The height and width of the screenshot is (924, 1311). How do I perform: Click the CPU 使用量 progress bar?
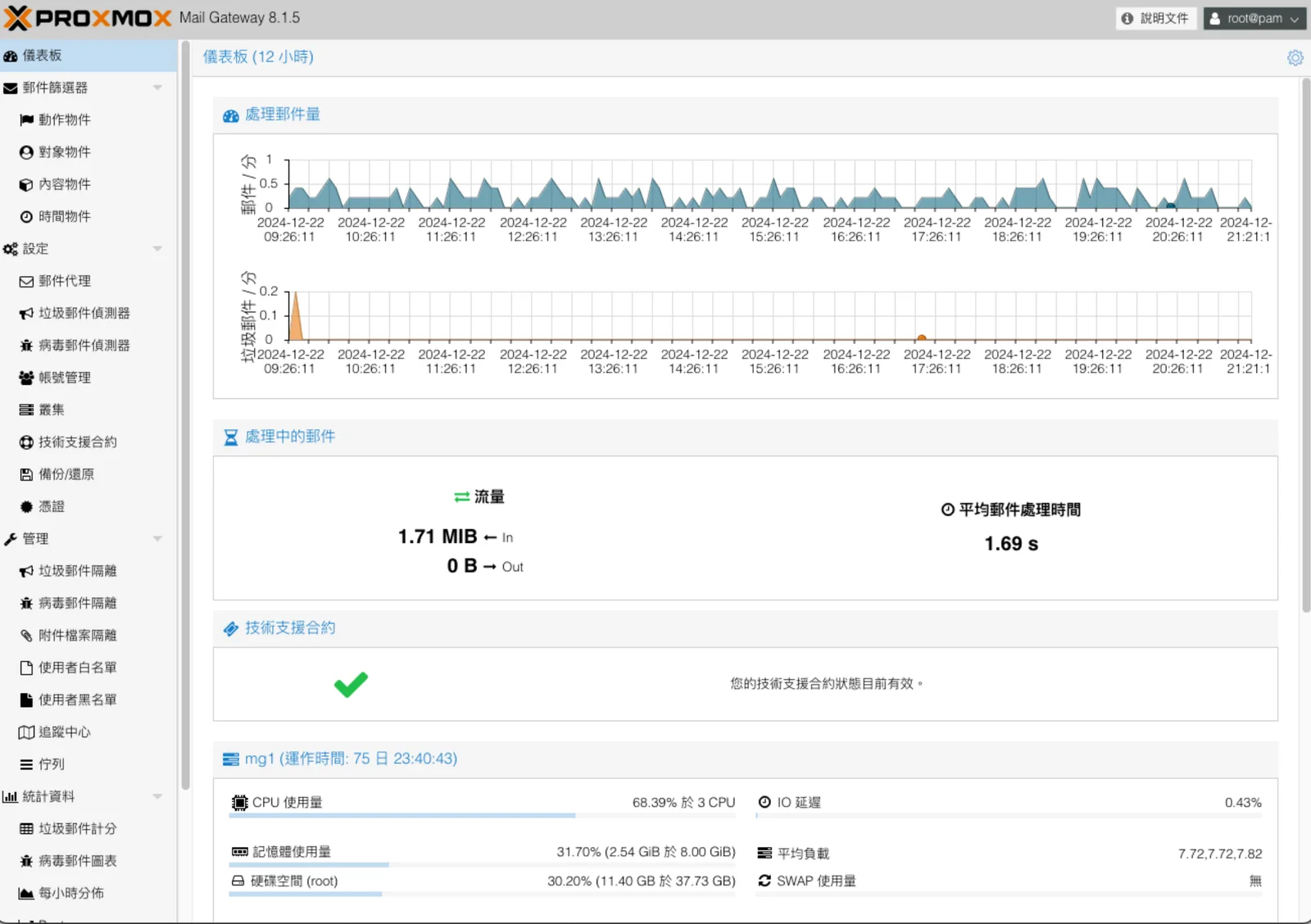coord(483,816)
